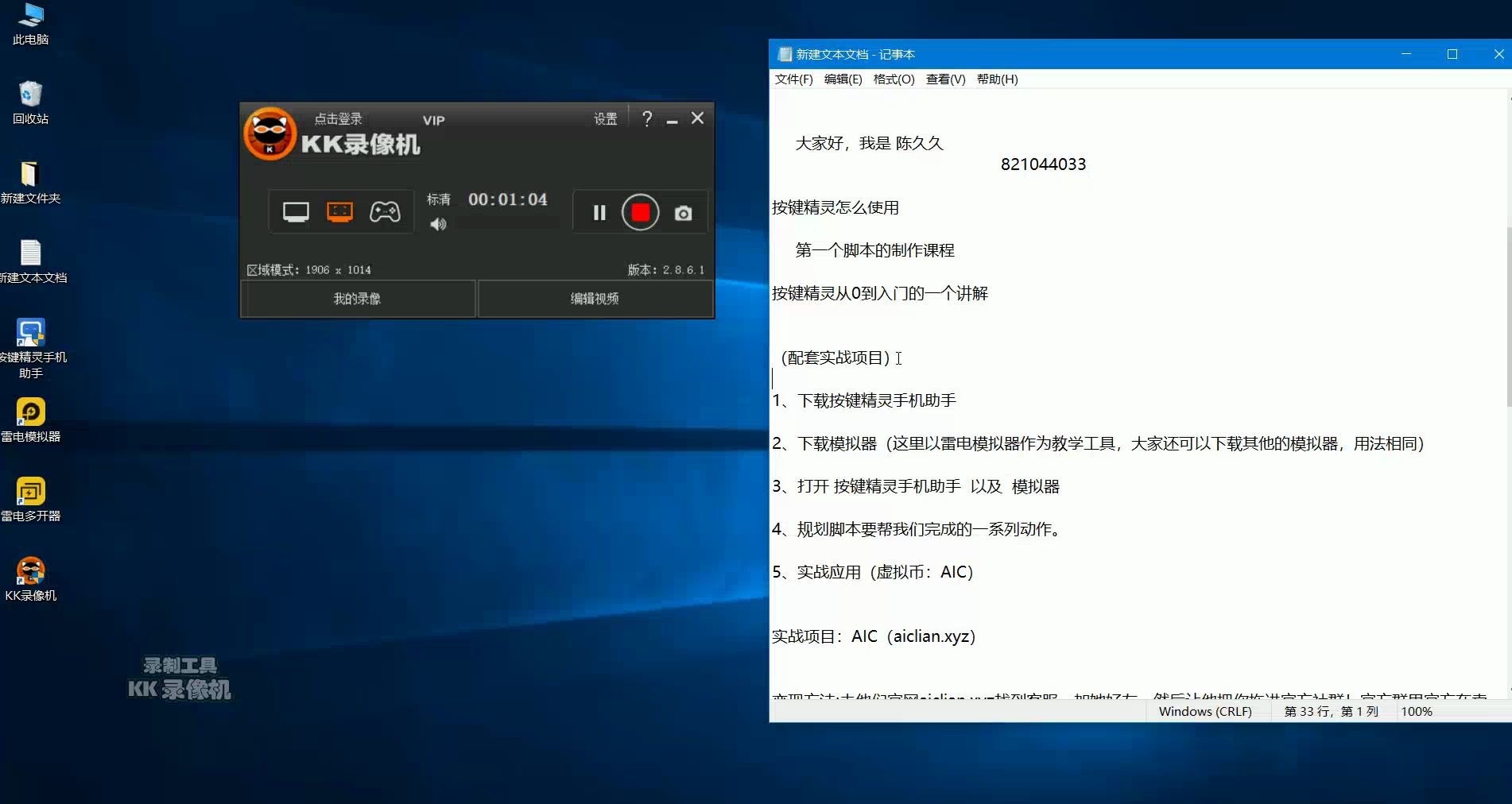Open 我的录像 recordings list
This screenshot has width=1512, height=804.
pos(358,299)
